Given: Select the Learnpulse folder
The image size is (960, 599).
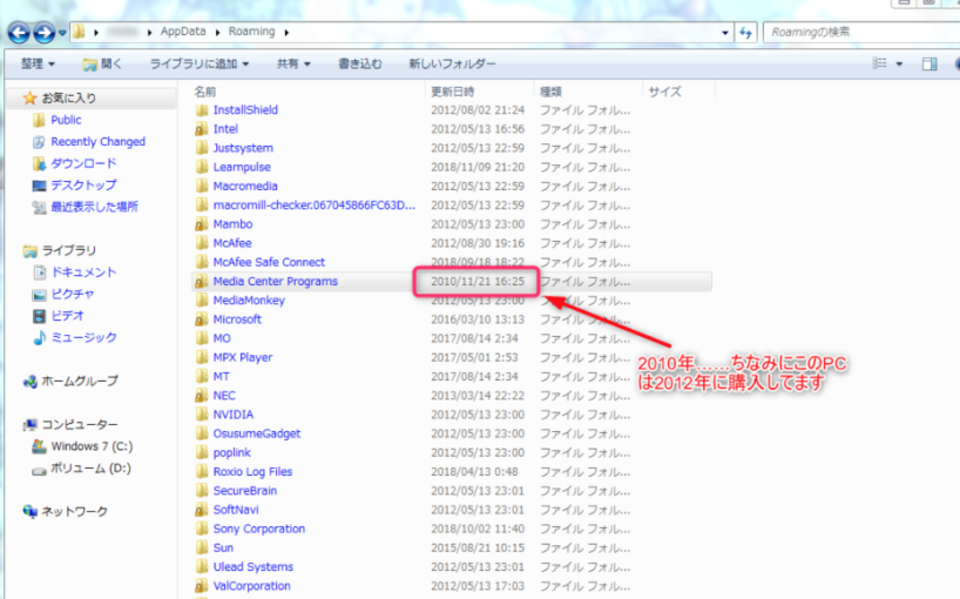Looking at the screenshot, I should 241,167.
